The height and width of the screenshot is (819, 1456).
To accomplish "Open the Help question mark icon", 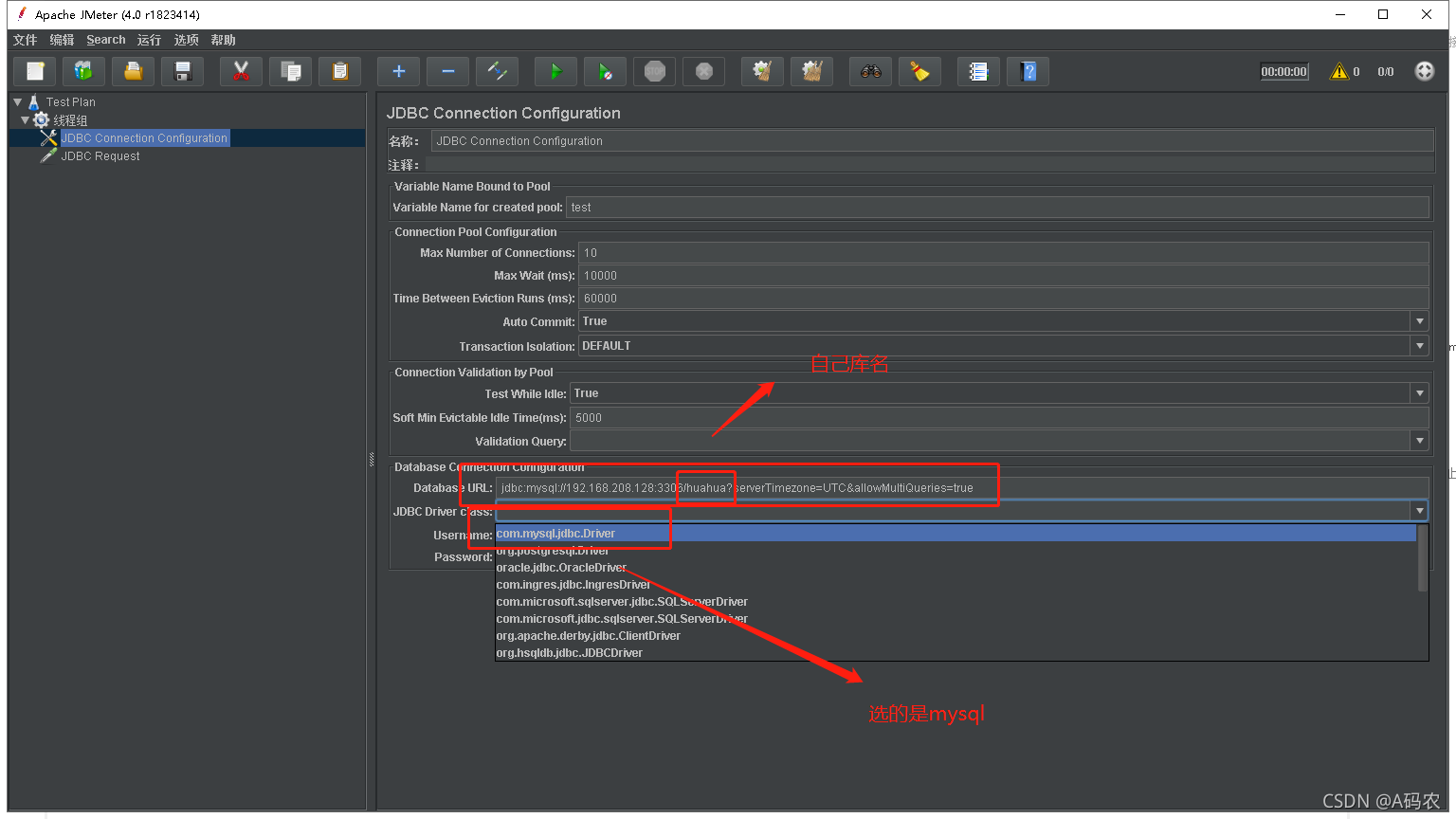I will (x=1028, y=71).
